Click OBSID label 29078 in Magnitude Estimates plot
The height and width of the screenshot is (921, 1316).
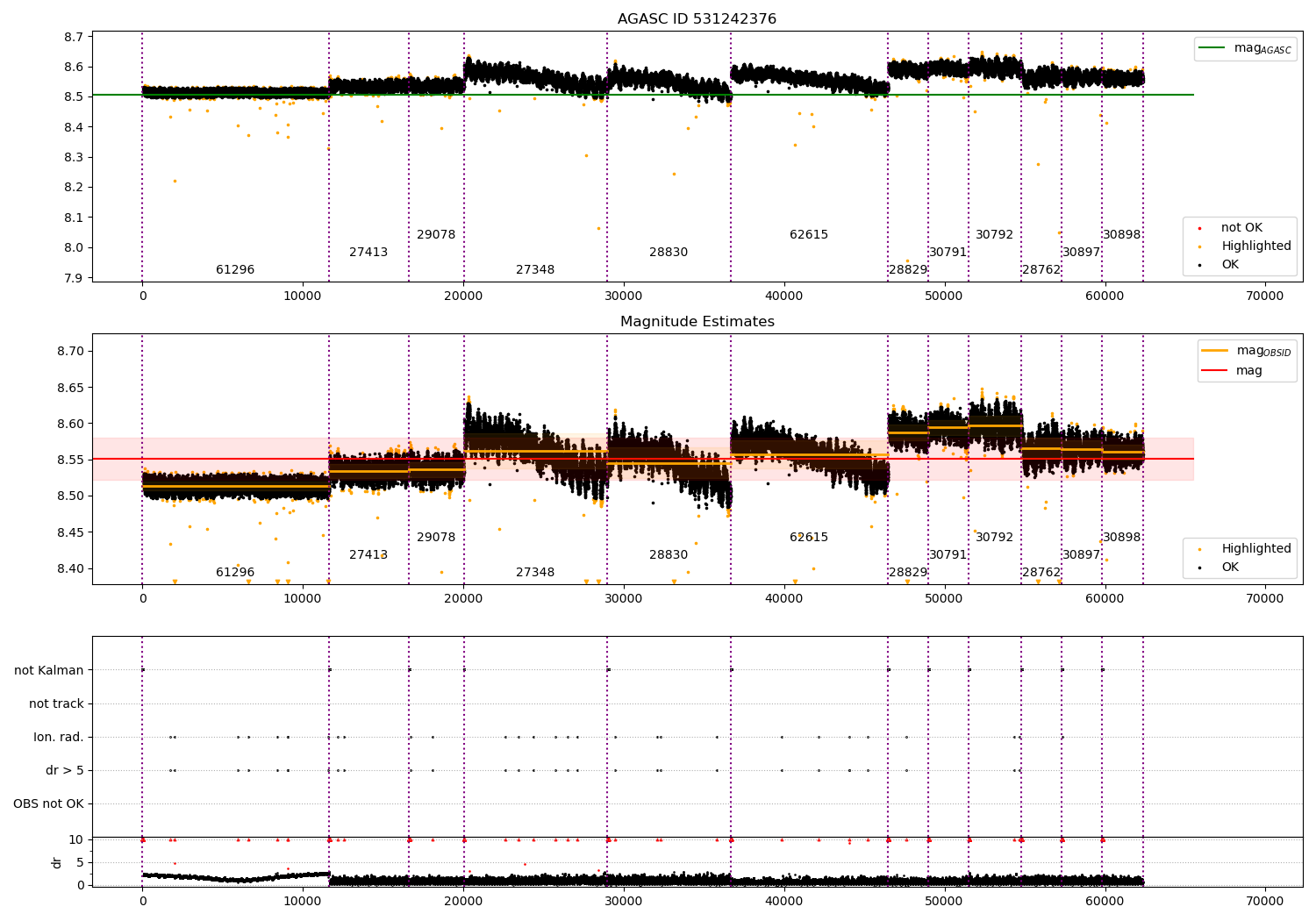pyautogui.click(x=436, y=537)
